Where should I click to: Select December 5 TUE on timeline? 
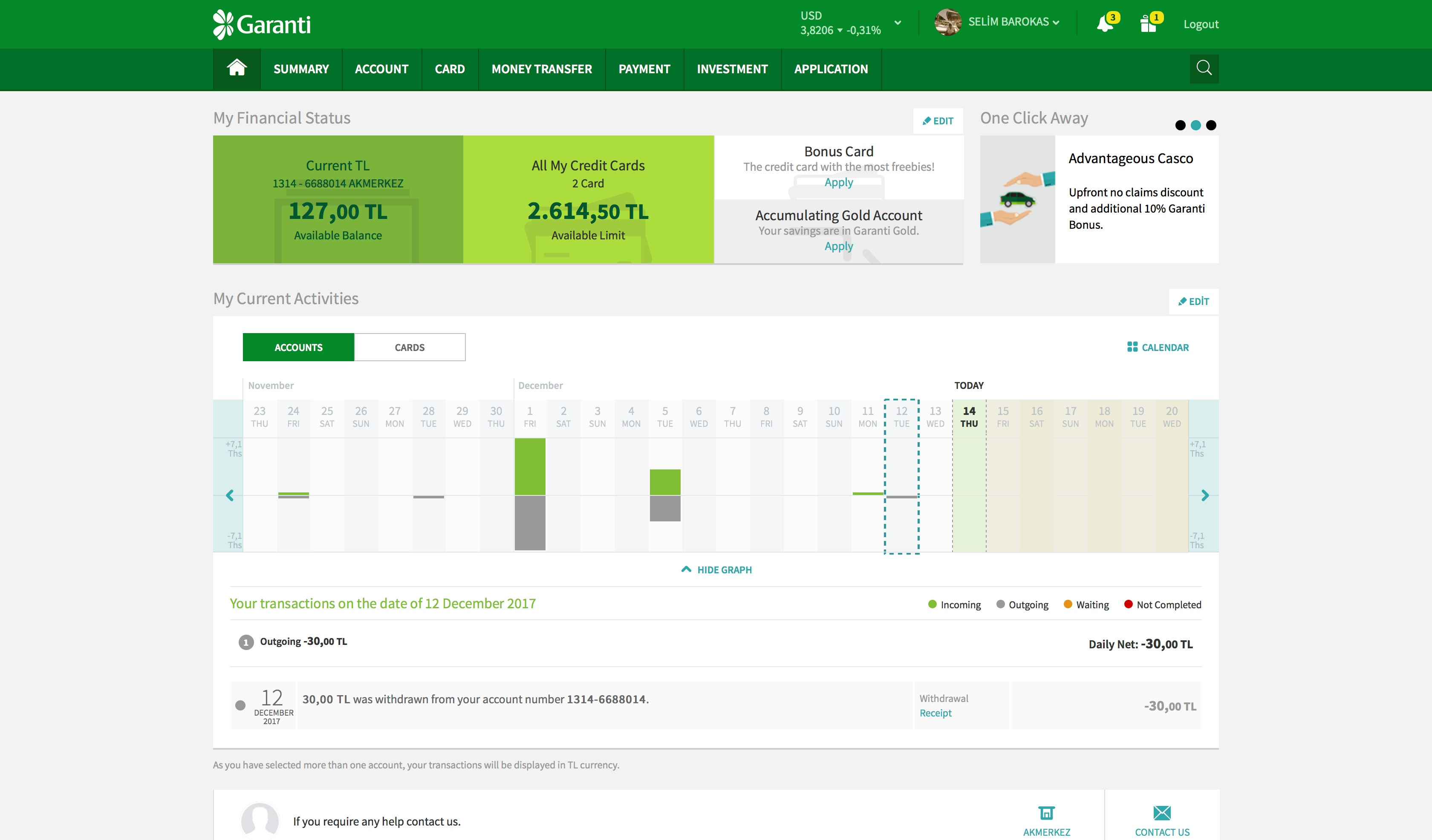pos(665,417)
